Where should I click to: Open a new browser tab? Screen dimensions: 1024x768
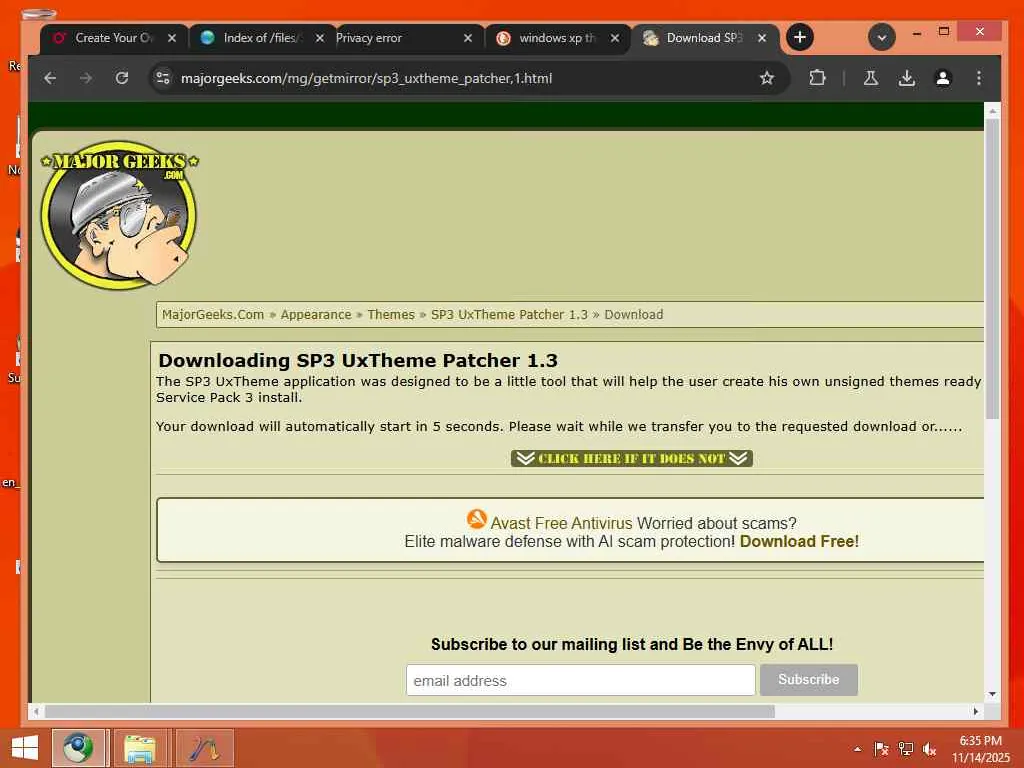(x=800, y=37)
